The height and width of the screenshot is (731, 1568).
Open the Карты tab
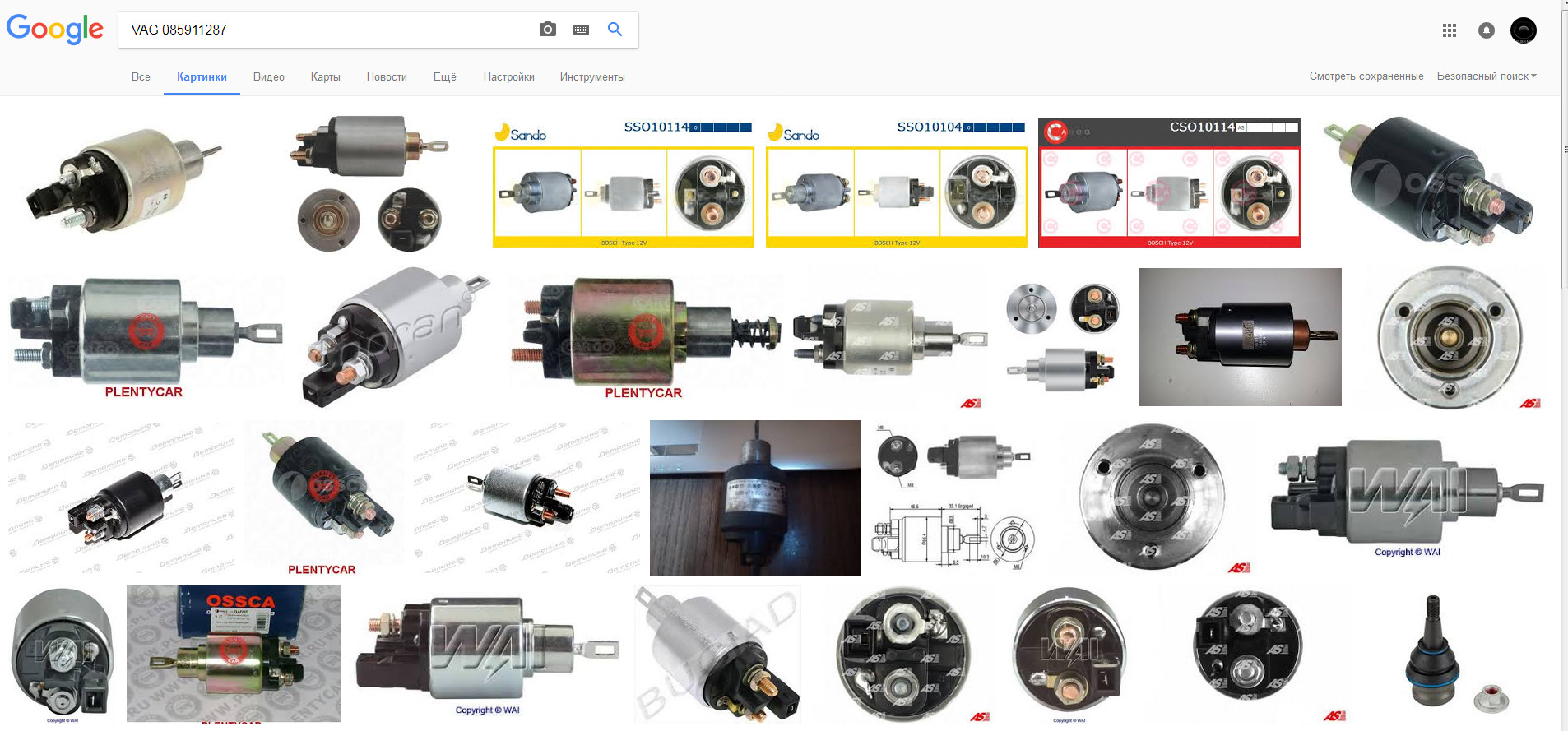326,76
